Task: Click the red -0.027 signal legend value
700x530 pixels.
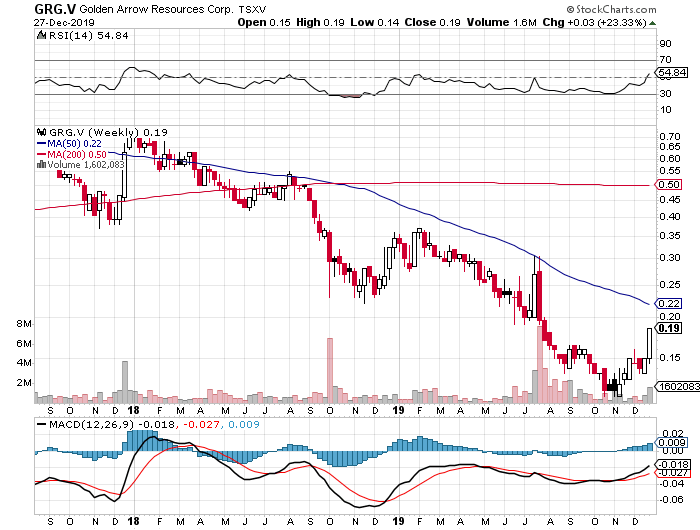Action: click(201, 424)
